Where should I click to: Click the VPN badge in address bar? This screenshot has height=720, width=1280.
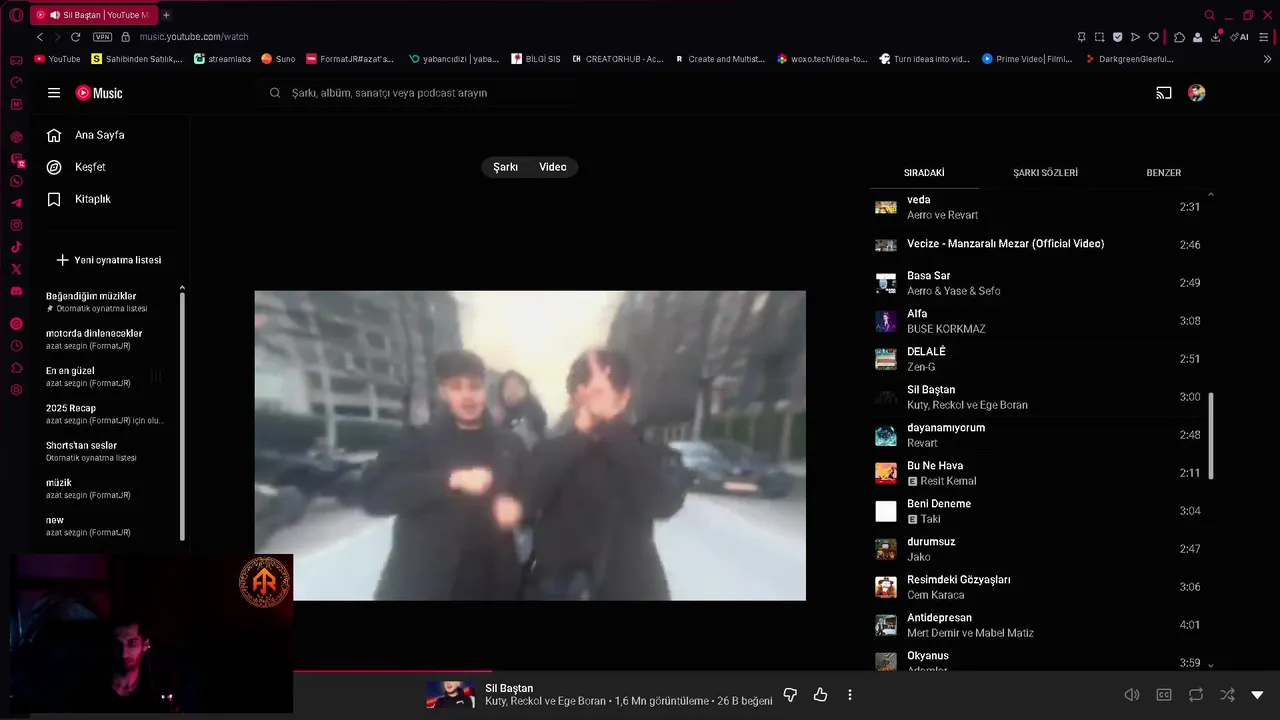click(102, 37)
